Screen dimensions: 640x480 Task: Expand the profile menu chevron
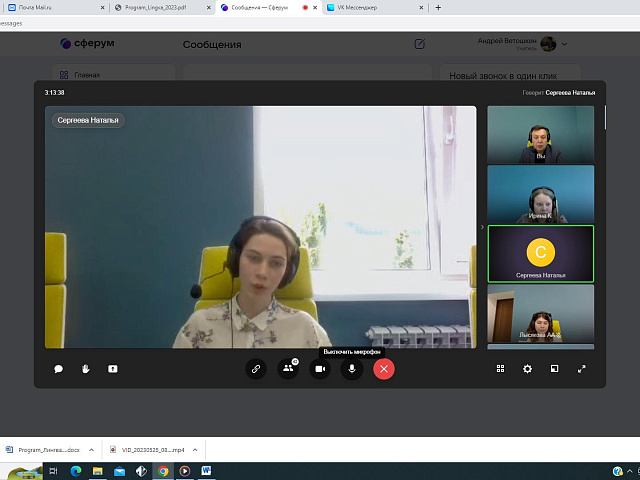(x=565, y=44)
